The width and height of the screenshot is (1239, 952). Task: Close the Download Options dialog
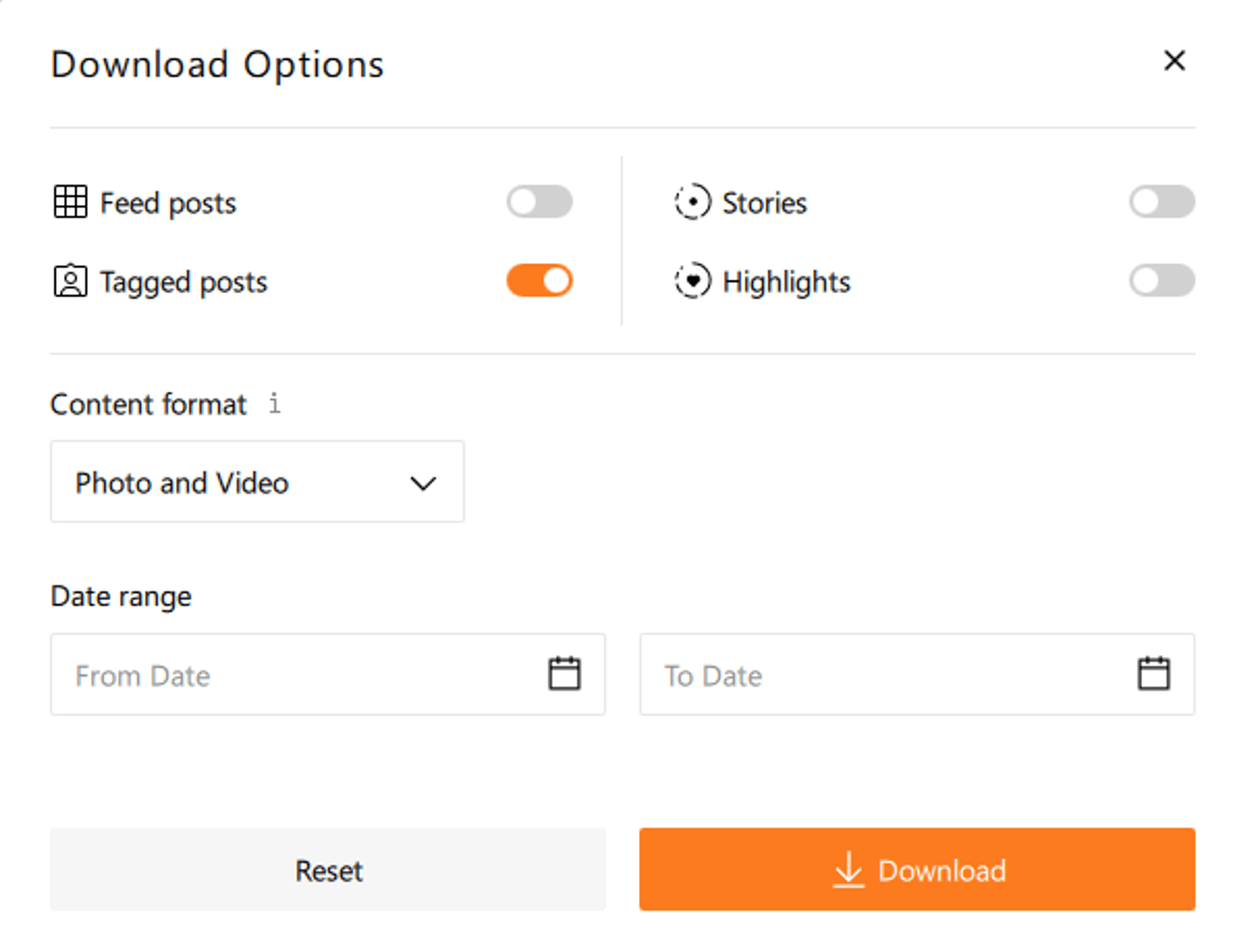coord(1174,61)
